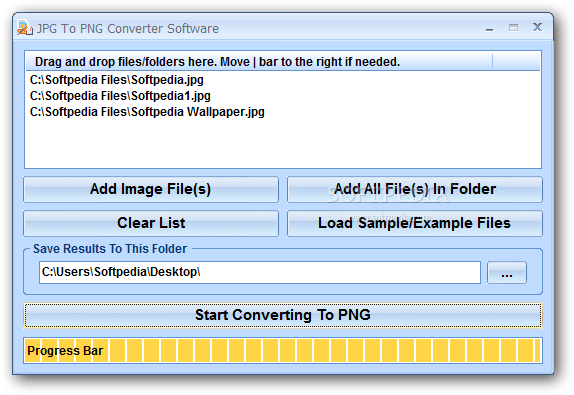Click the JPG To PNG Converter app icon
574x395 pixels.
25,28
